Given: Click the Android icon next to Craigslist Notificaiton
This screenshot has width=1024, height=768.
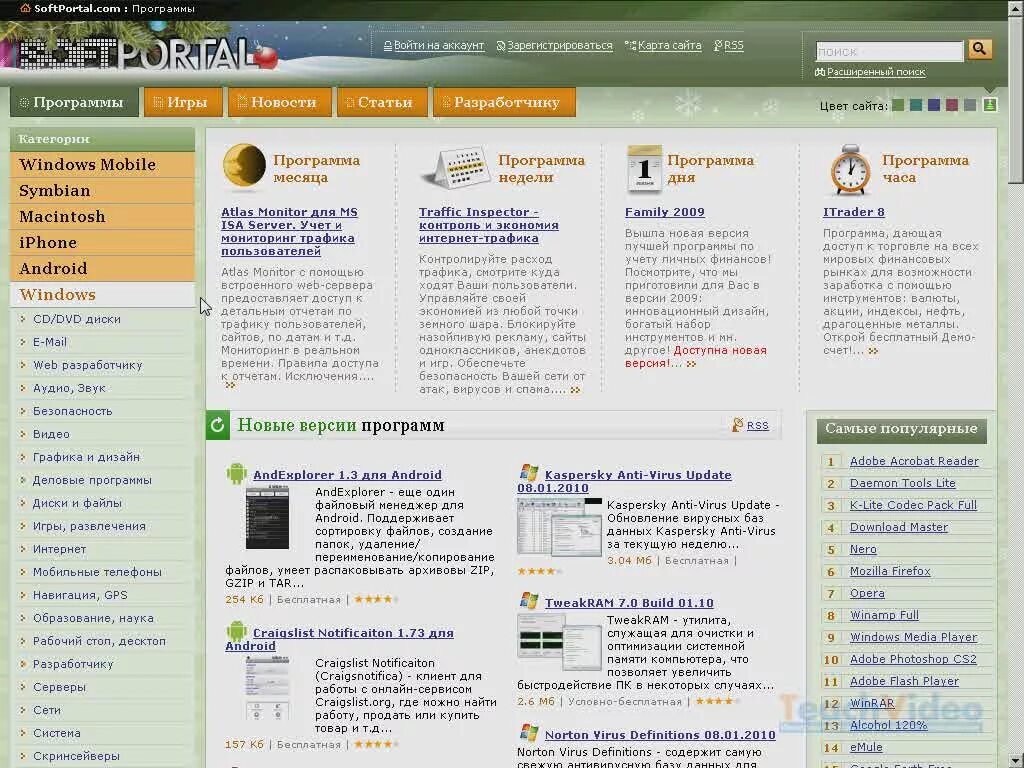Looking at the screenshot, I should pos(236,631).
